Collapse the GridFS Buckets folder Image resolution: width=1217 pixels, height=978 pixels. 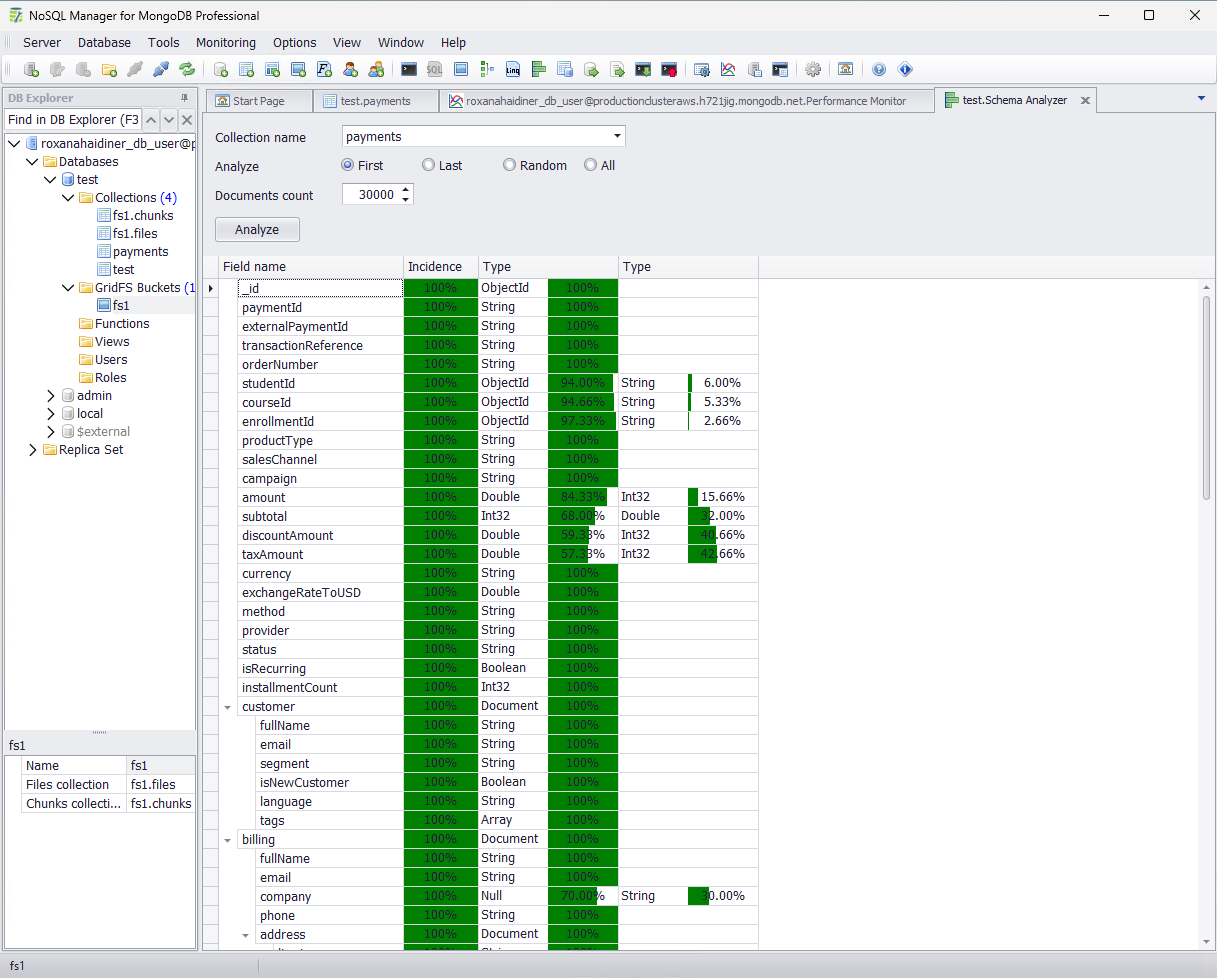click(69, 287)
